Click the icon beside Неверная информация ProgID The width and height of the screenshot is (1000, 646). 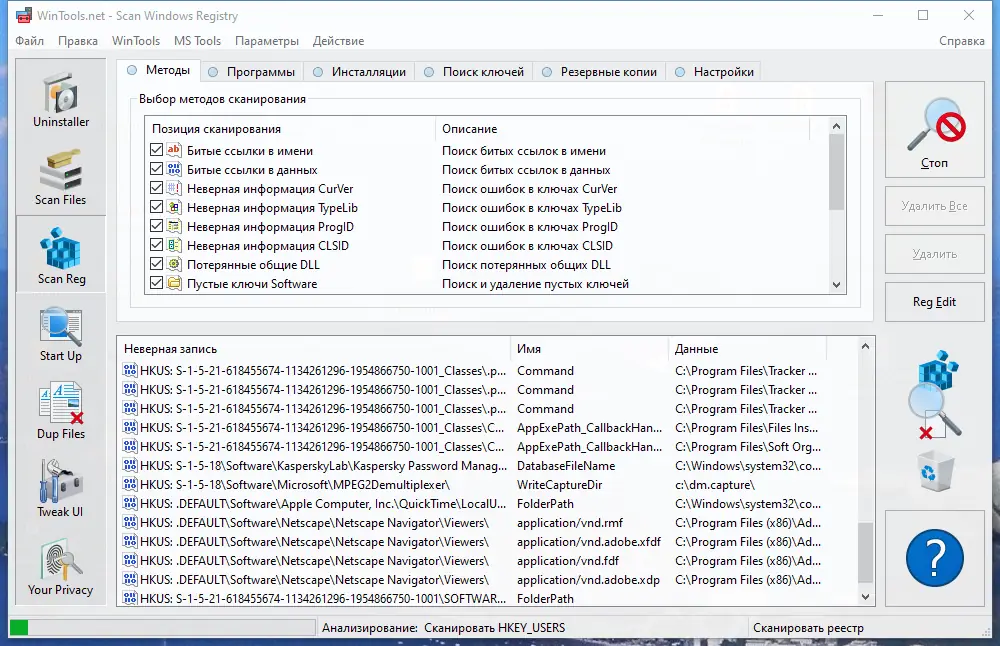173,226
